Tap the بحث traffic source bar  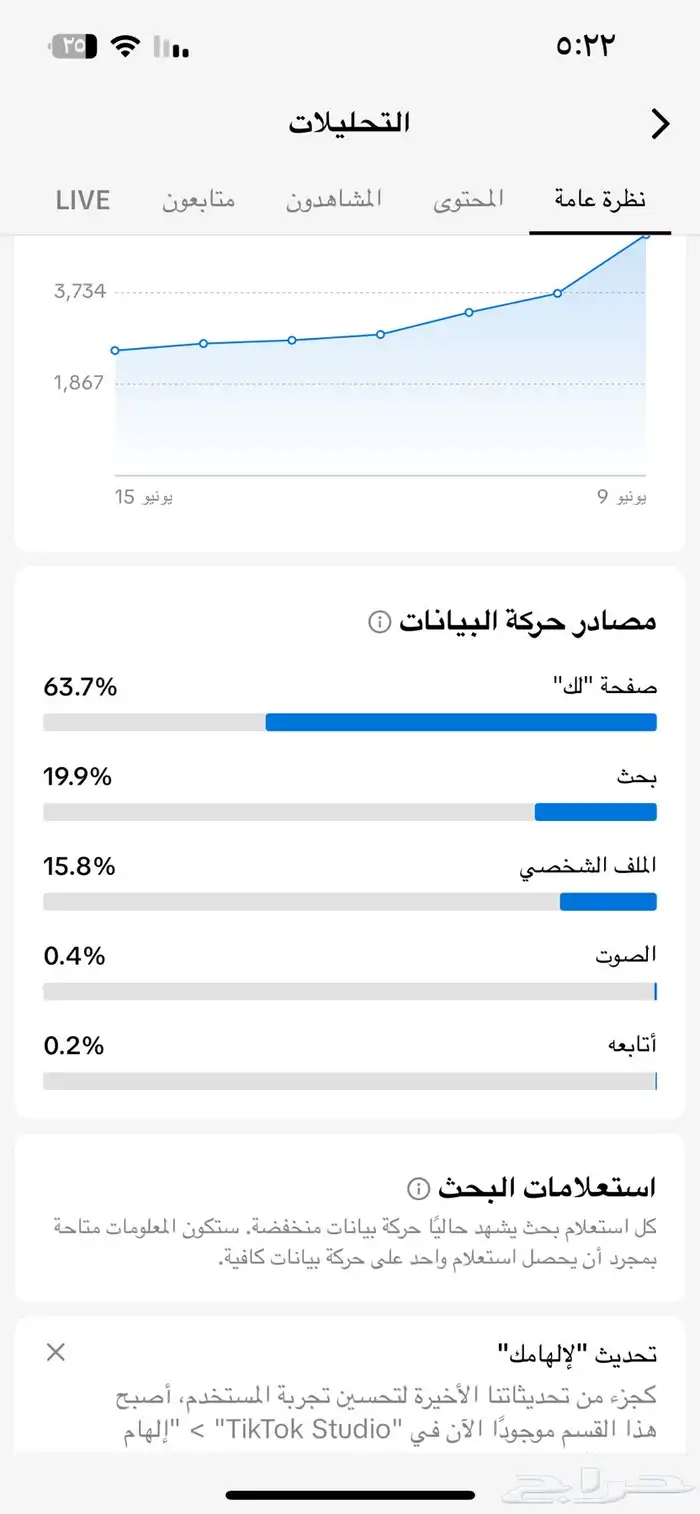350,811
